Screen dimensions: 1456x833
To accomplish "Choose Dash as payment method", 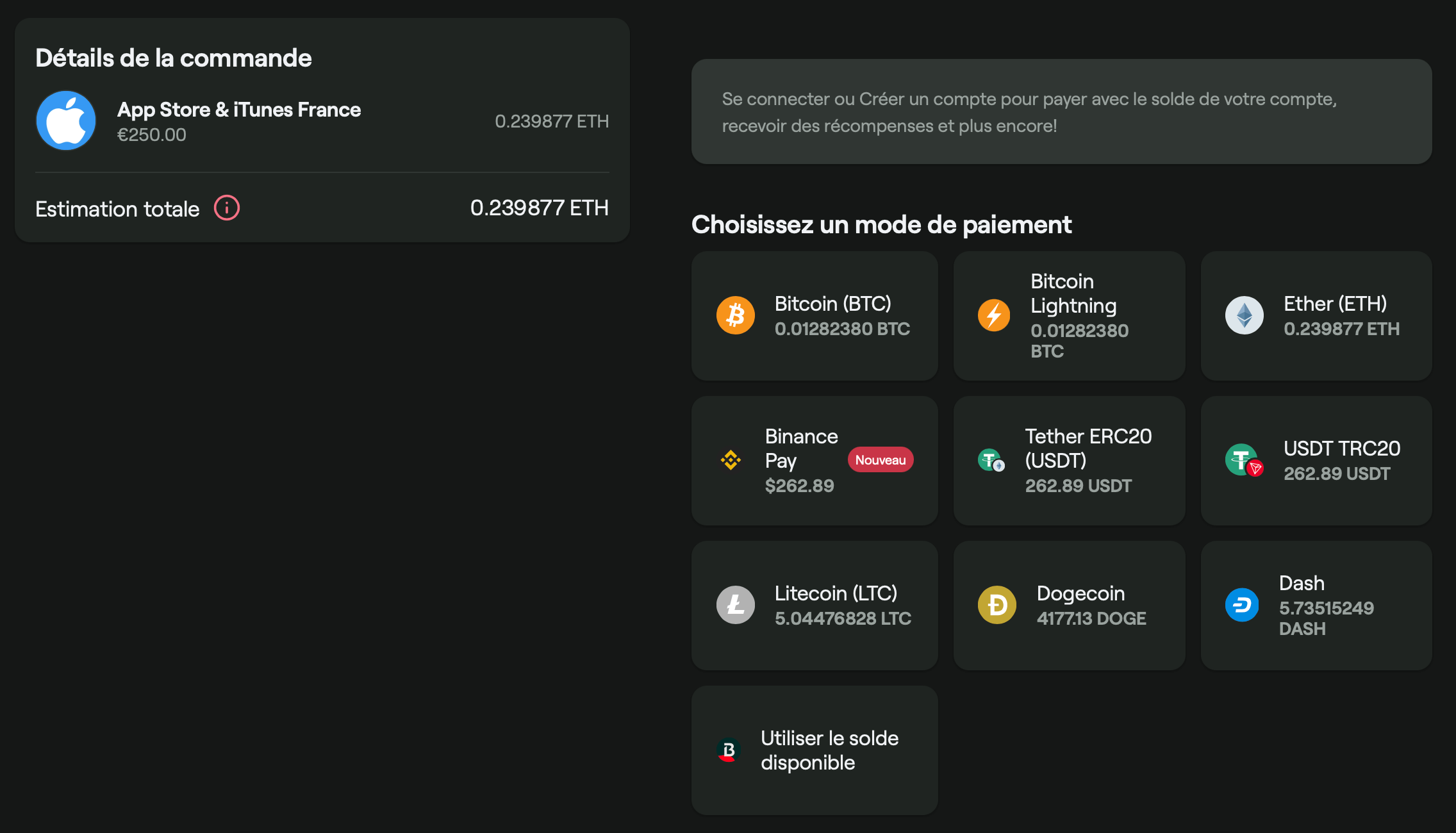I will [x=1315, y=604].
